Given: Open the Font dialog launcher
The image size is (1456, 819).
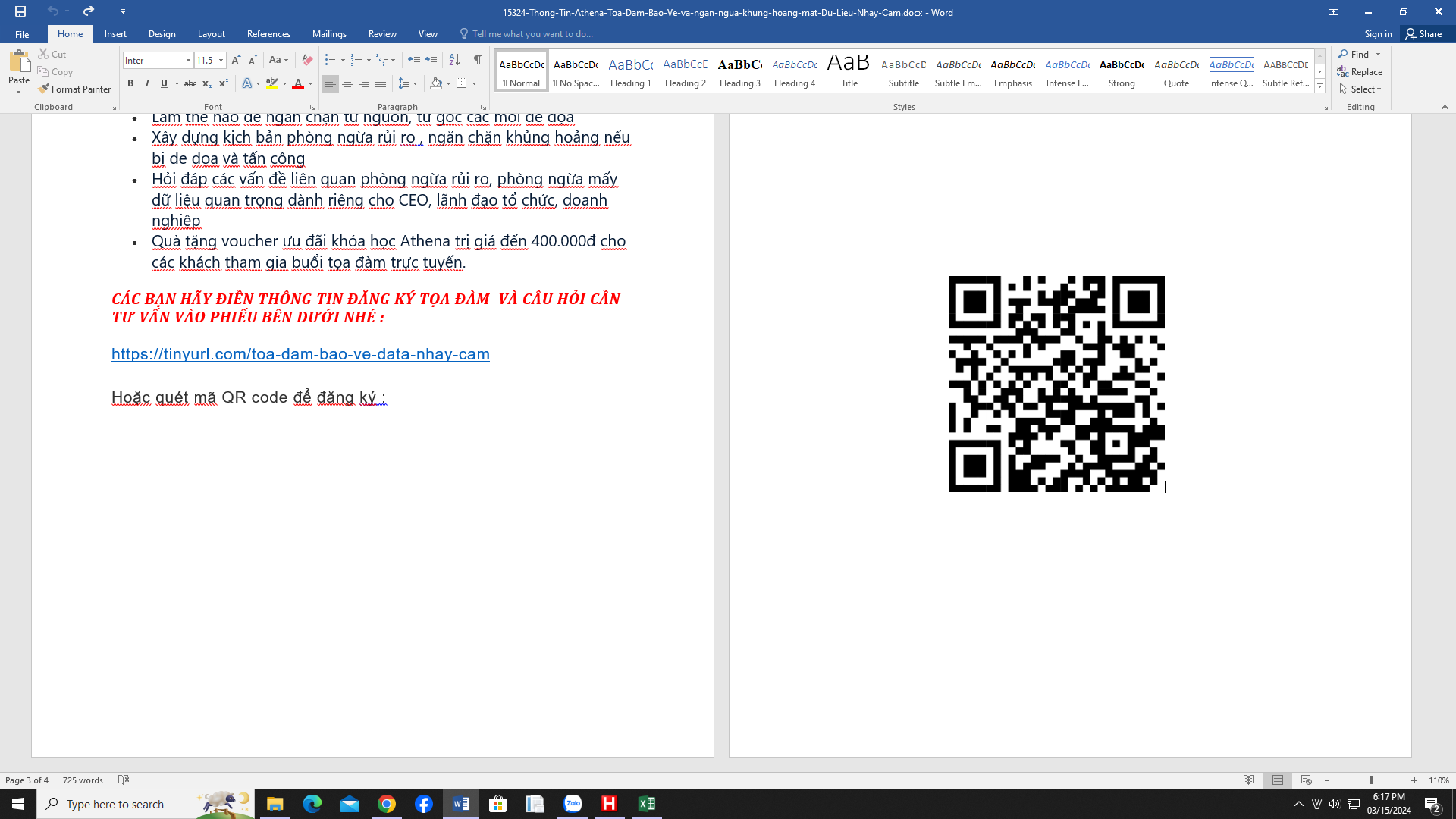Looking at the screenshot, I should (x=312, y=108).
